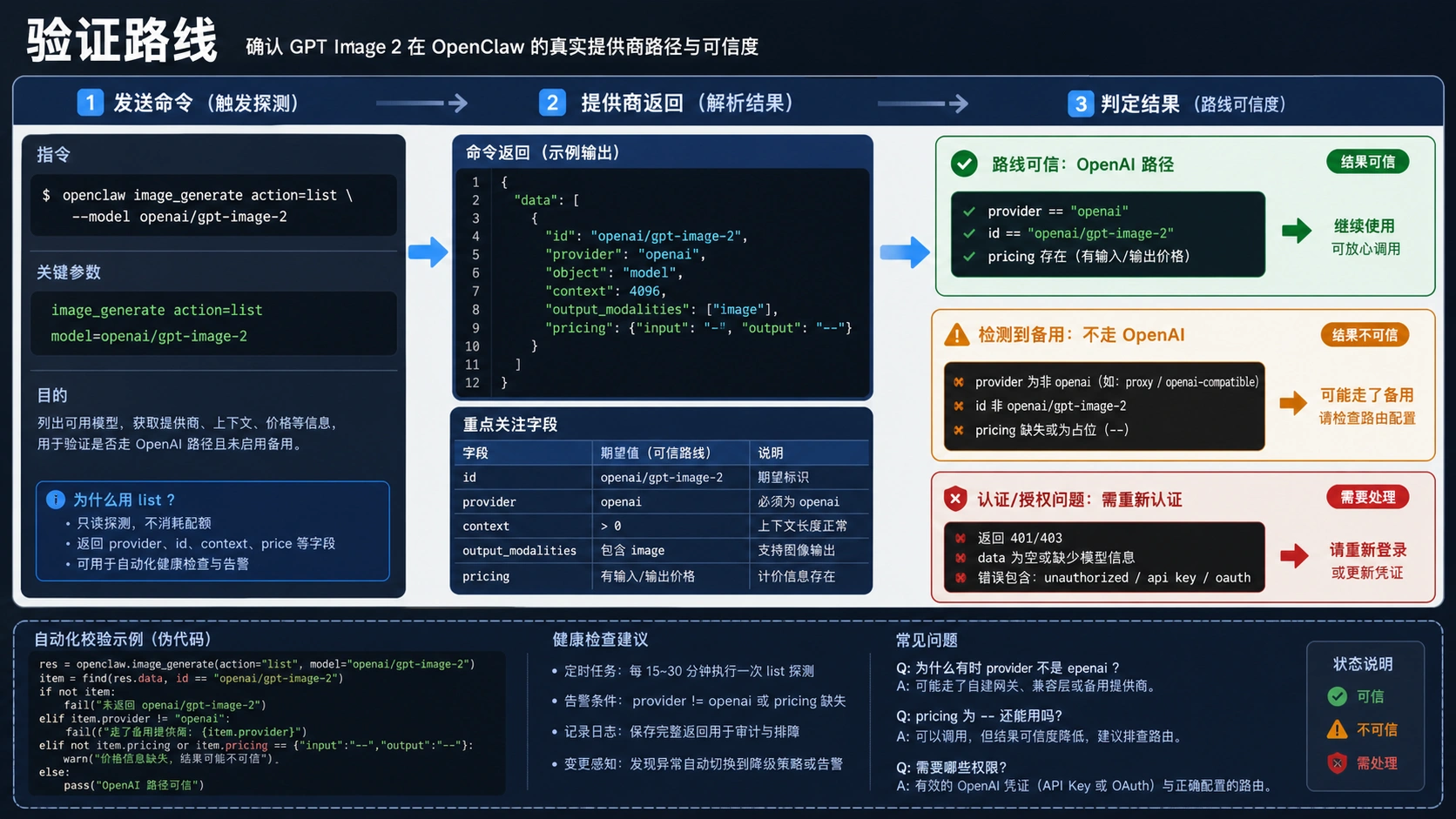The image size is (1456, 819).
Task: Click the 自动化校验示例（伪代码）heading
Action: (123, 639)
